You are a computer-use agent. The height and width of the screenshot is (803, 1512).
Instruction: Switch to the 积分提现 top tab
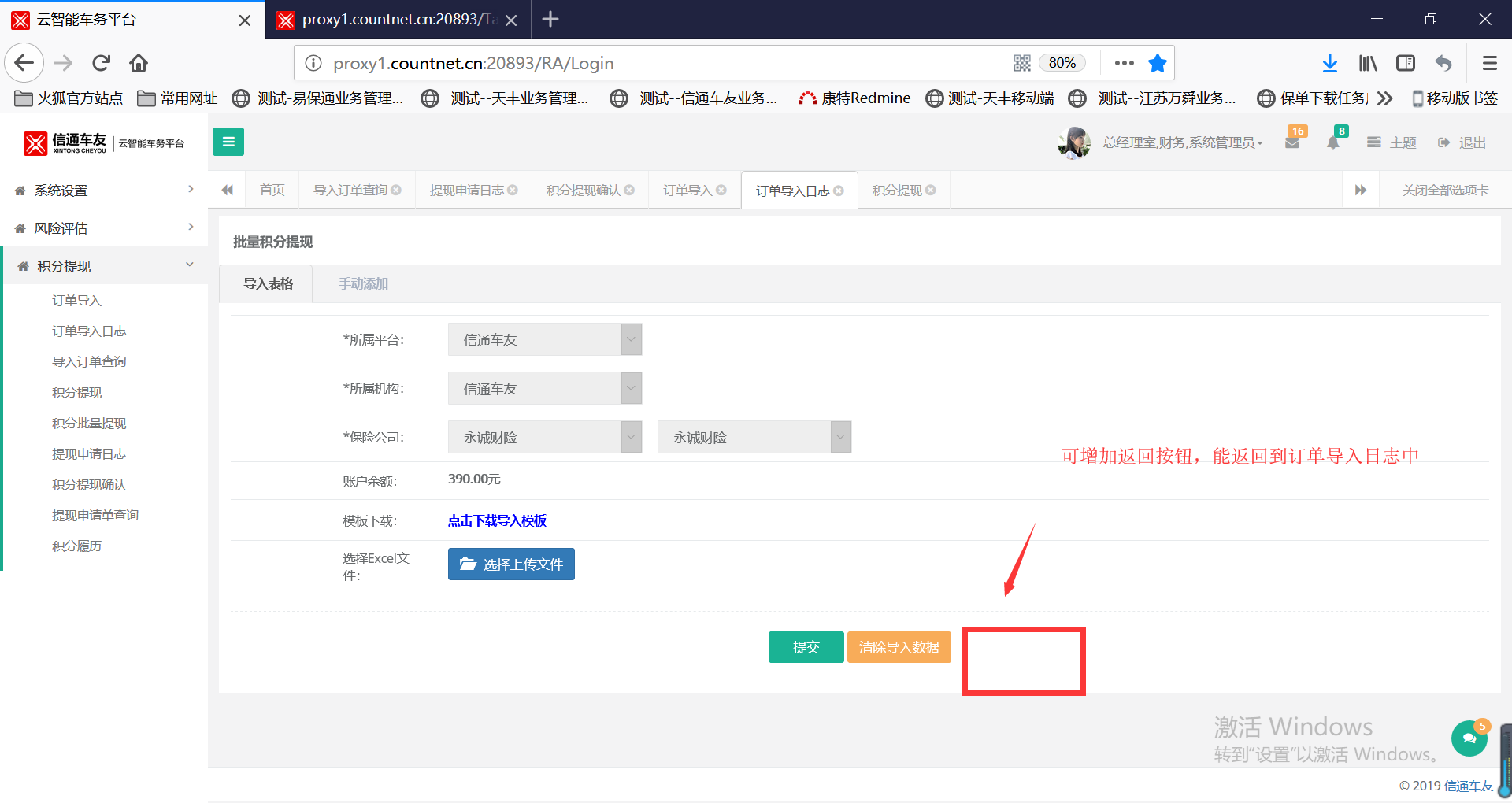[897, 190]
